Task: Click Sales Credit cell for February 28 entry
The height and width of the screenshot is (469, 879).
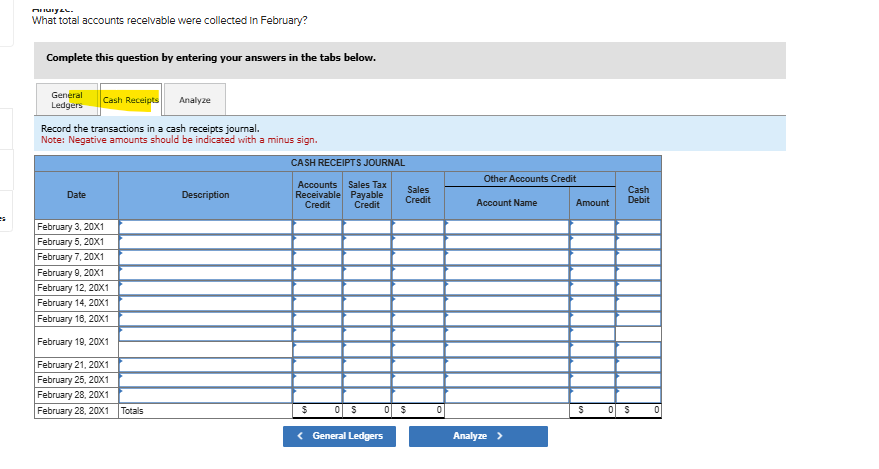Action: point(418,395)
